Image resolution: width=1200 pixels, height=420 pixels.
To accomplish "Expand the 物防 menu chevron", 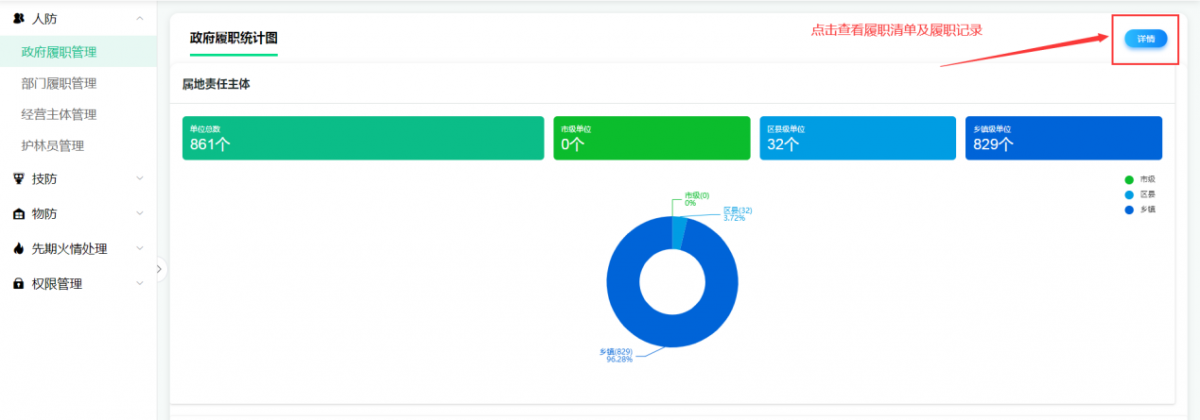I will pos(139,214).
